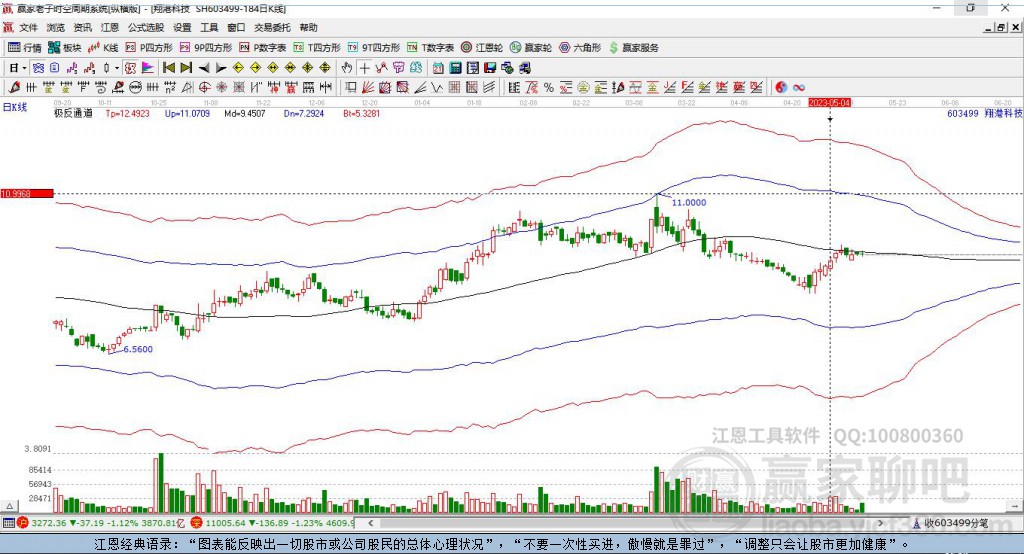The height and width of the screenshot is (554, 1024).
Task: Click the red compass star tool
Action: 221,88
